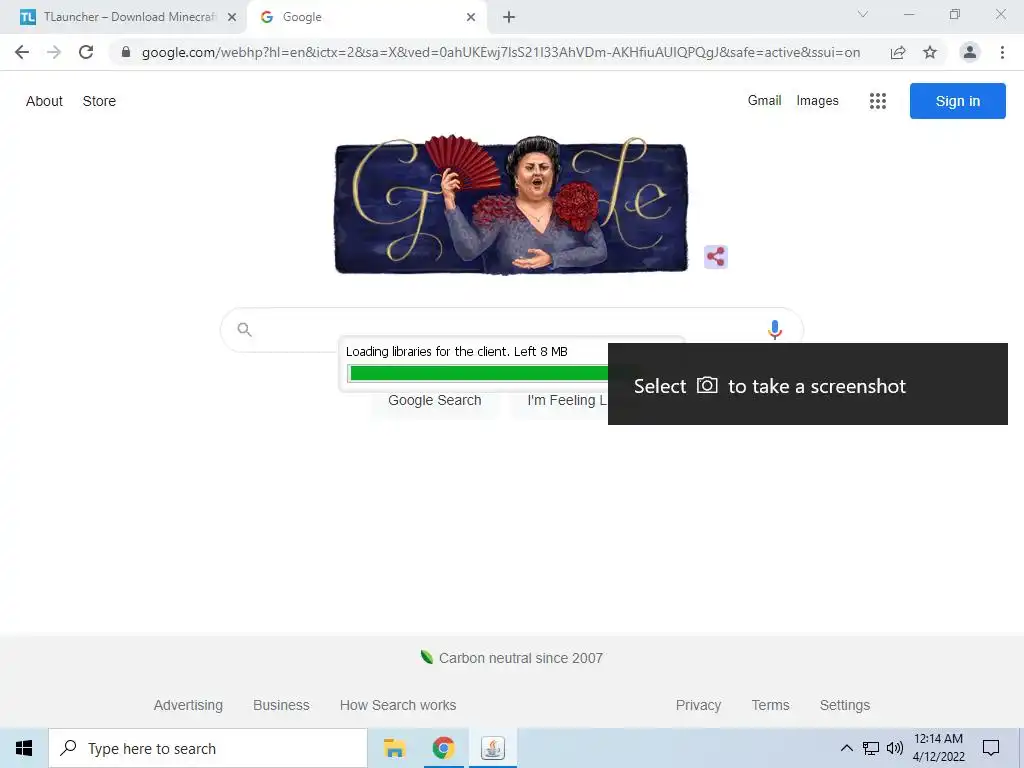The image size is (1024, 768).
Task: View site info via padlock icon
Action: click(126, 52)
